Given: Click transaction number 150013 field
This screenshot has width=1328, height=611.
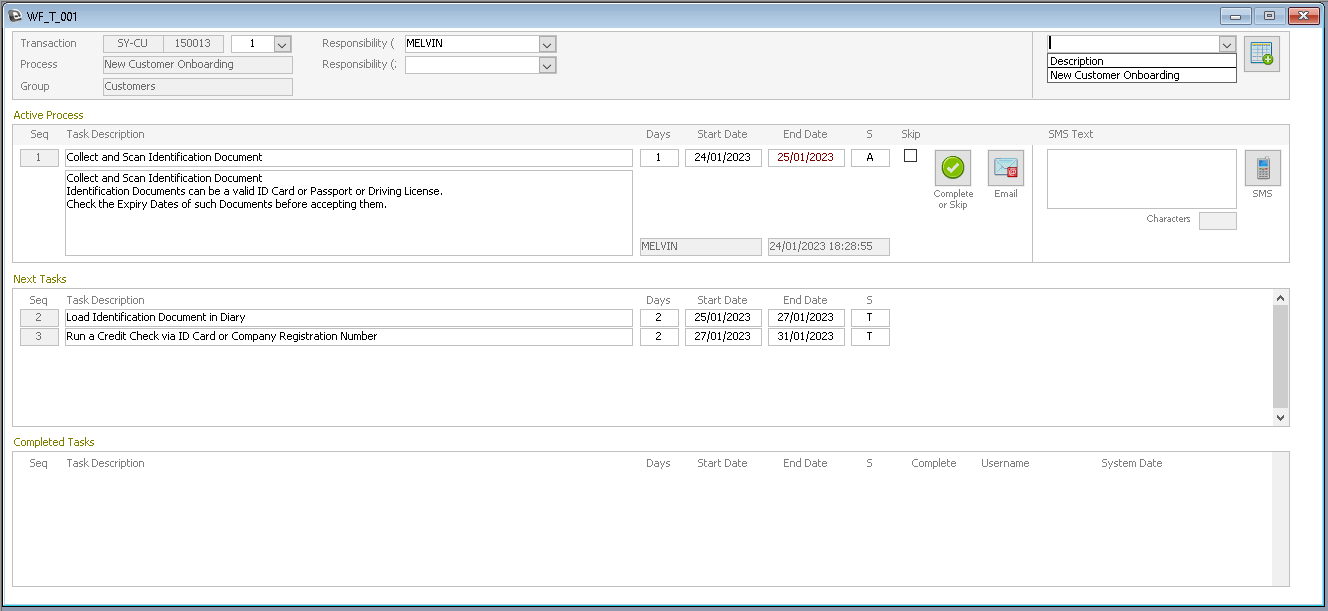Looking at the screenshot, I should pos(193,44).
